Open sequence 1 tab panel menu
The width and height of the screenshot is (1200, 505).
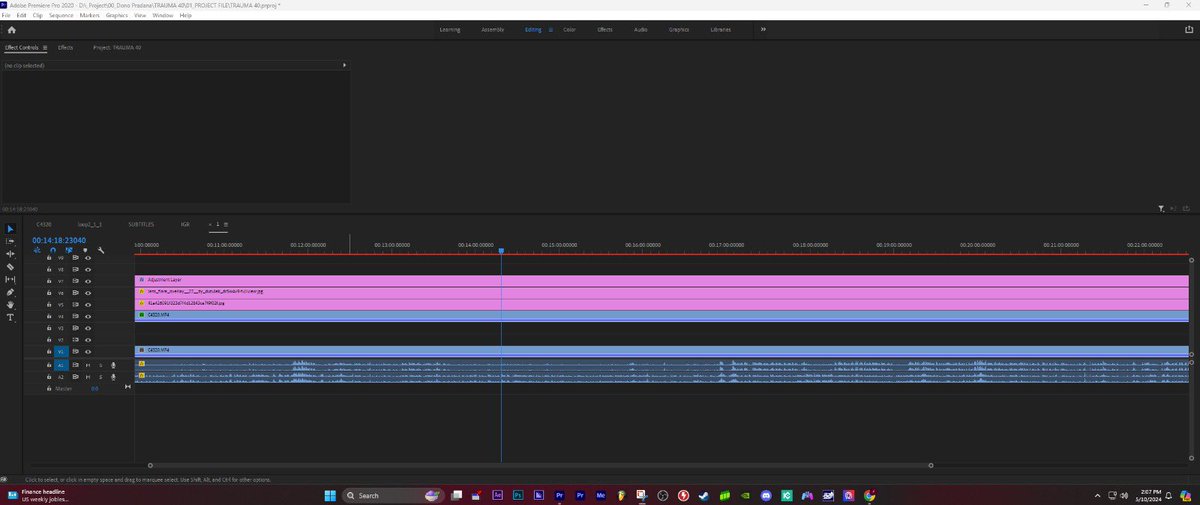tap(225, 224)
